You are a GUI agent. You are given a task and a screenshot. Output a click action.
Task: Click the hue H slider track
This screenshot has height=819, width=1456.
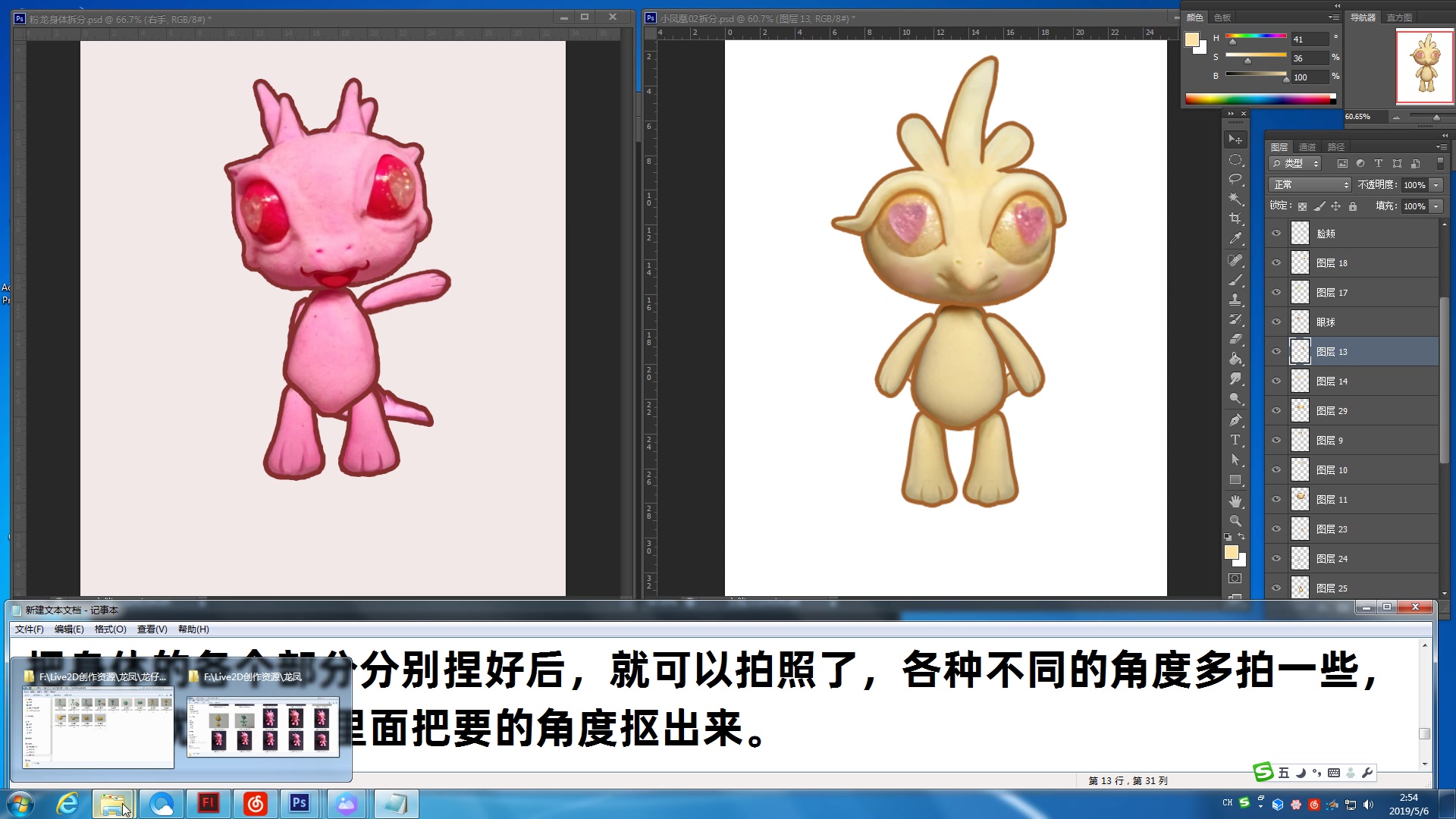click(1256, 36)
